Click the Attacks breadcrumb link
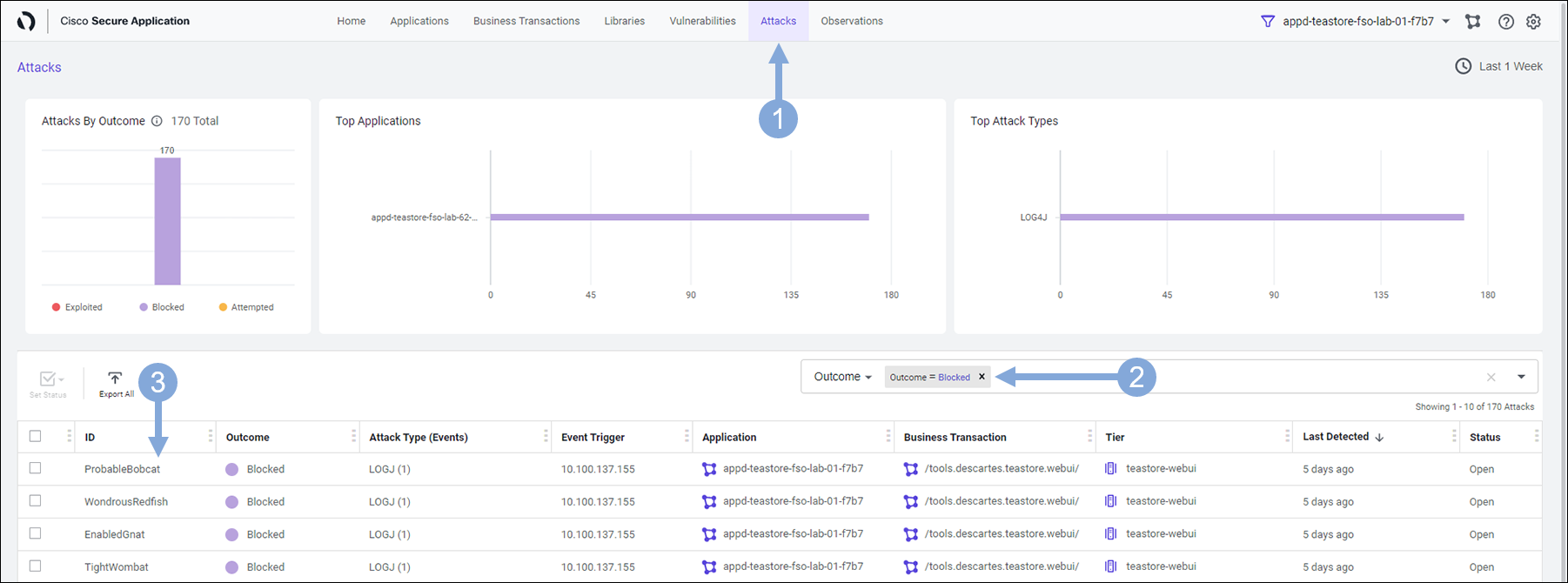 click(39, 67)
